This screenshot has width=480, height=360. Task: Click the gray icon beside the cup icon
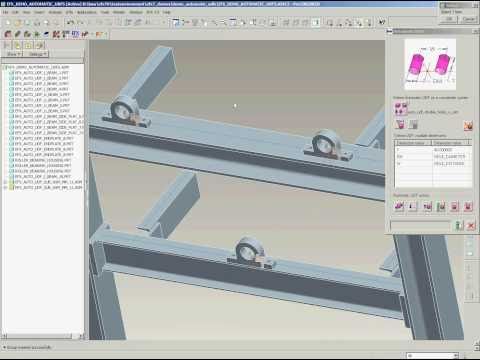(x=413, y=125)
